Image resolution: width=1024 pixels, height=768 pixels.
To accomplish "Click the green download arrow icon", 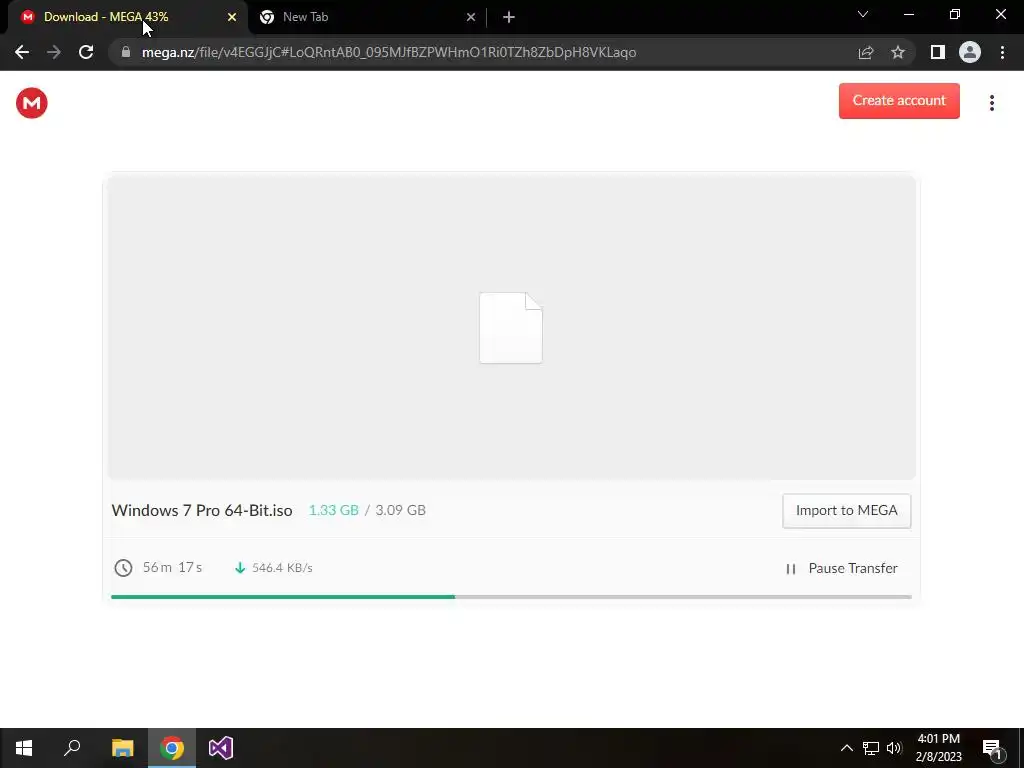I will (240, 568).
